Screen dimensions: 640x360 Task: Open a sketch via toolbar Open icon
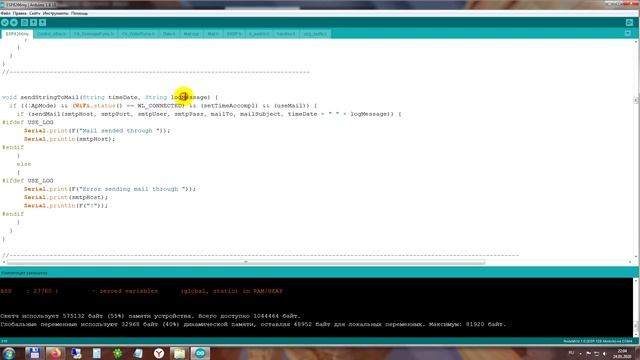point(33,22)
